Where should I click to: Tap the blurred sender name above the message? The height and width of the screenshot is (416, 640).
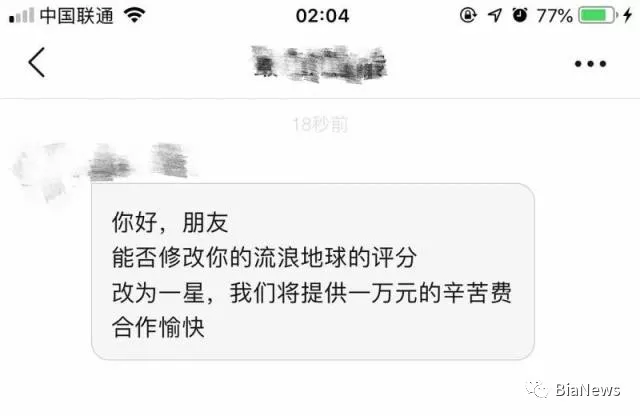pyautogui.click(x=139, y=161)
